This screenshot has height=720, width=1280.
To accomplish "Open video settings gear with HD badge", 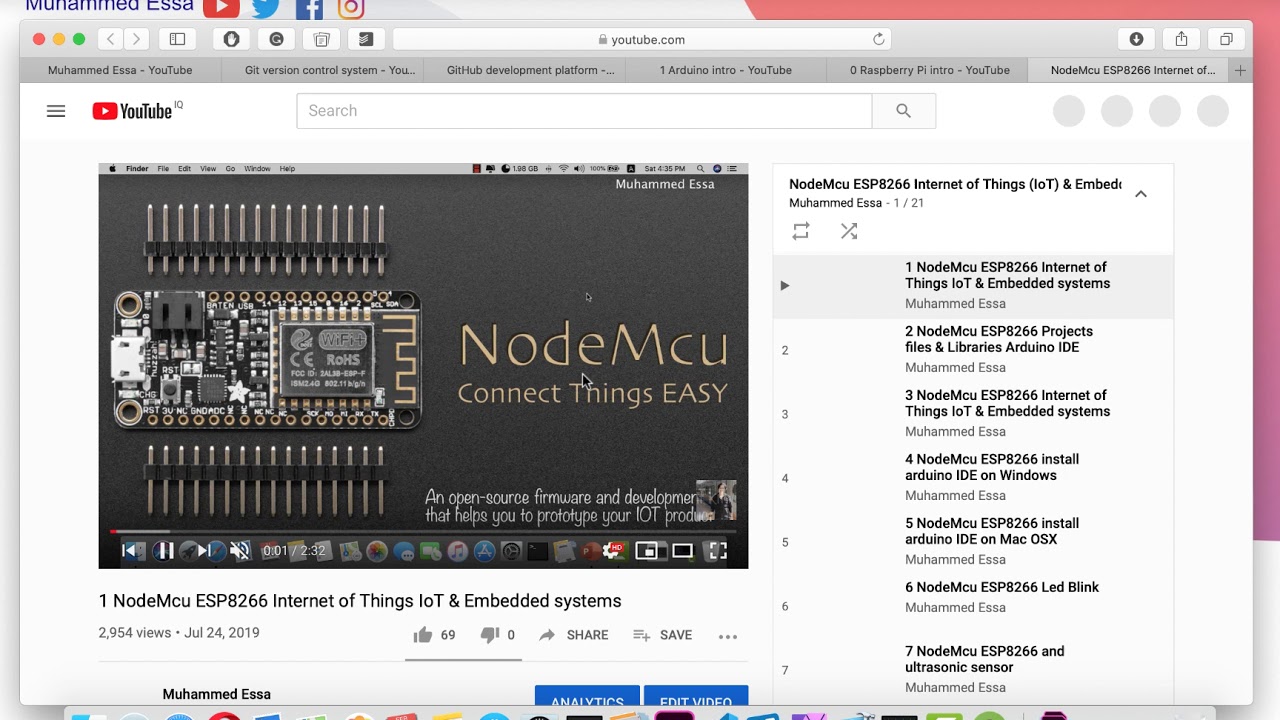I will (x=613, y=550).
